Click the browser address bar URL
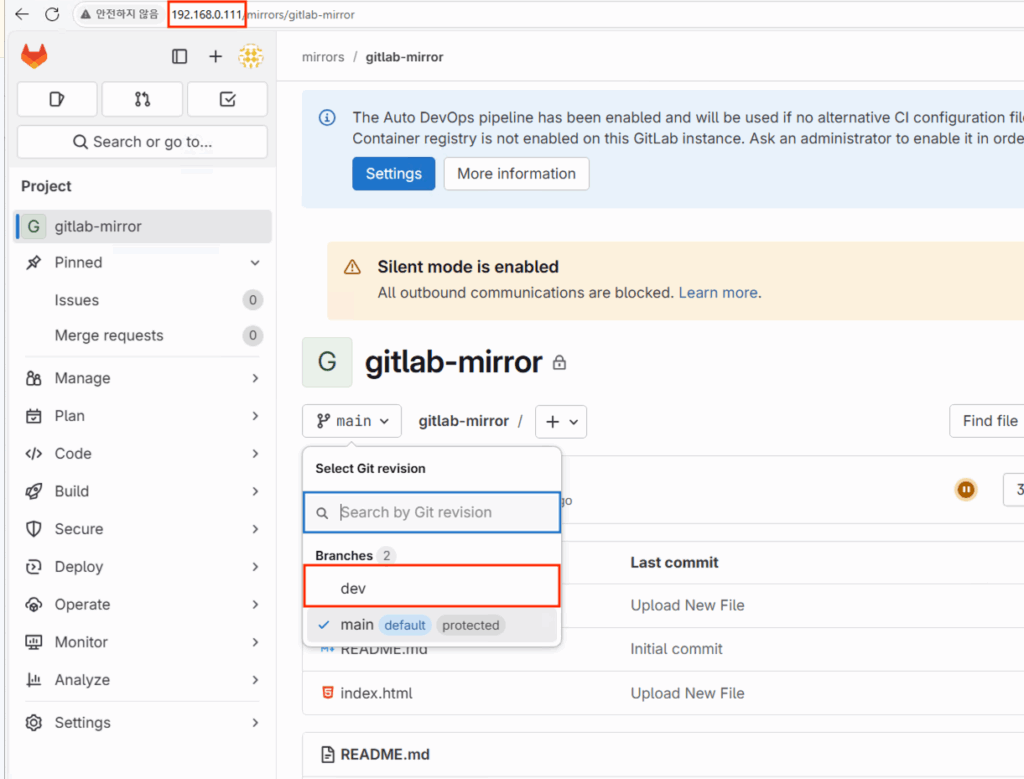 pos(263,14)
